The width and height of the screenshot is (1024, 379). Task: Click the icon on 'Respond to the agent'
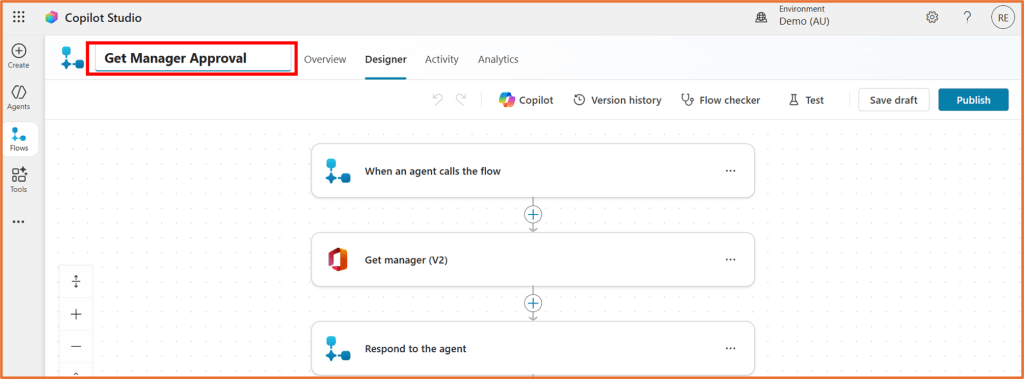[338, 348]
